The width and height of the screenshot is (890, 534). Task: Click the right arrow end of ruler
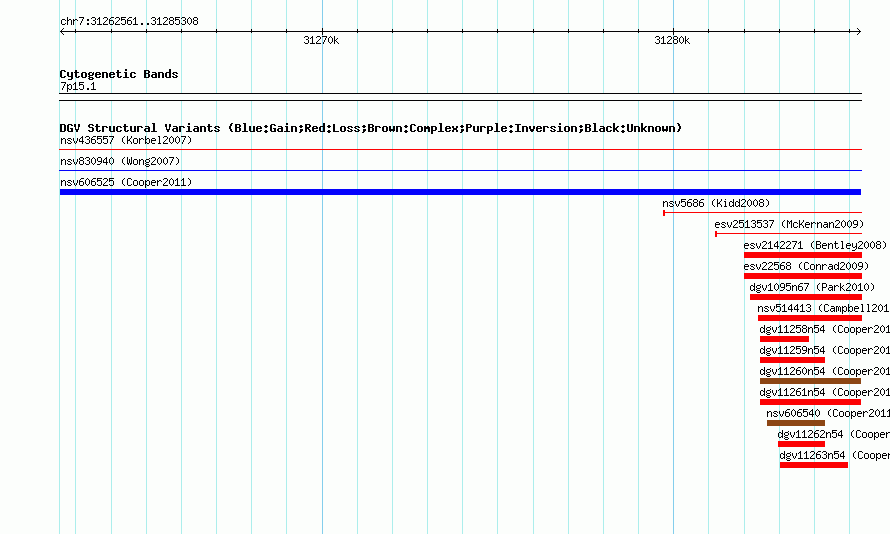click(859, 32)
